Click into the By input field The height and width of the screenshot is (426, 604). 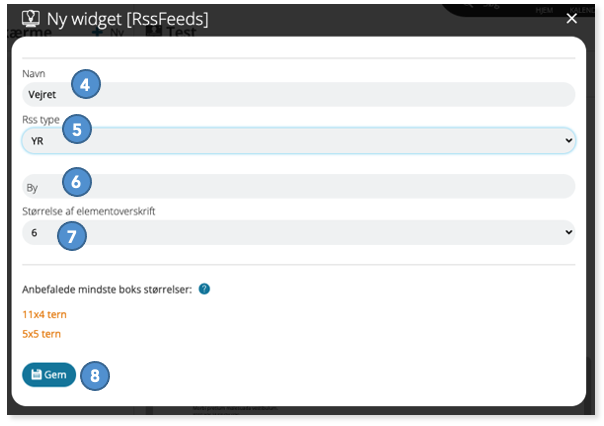tap(299, 187)
